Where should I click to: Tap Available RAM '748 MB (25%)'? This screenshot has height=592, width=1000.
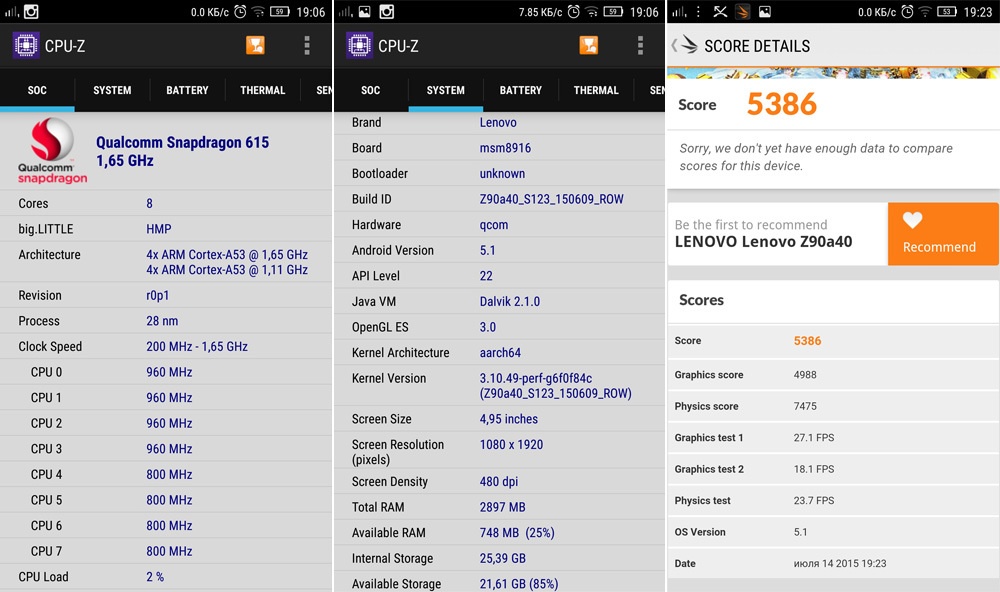coord(517,533)
